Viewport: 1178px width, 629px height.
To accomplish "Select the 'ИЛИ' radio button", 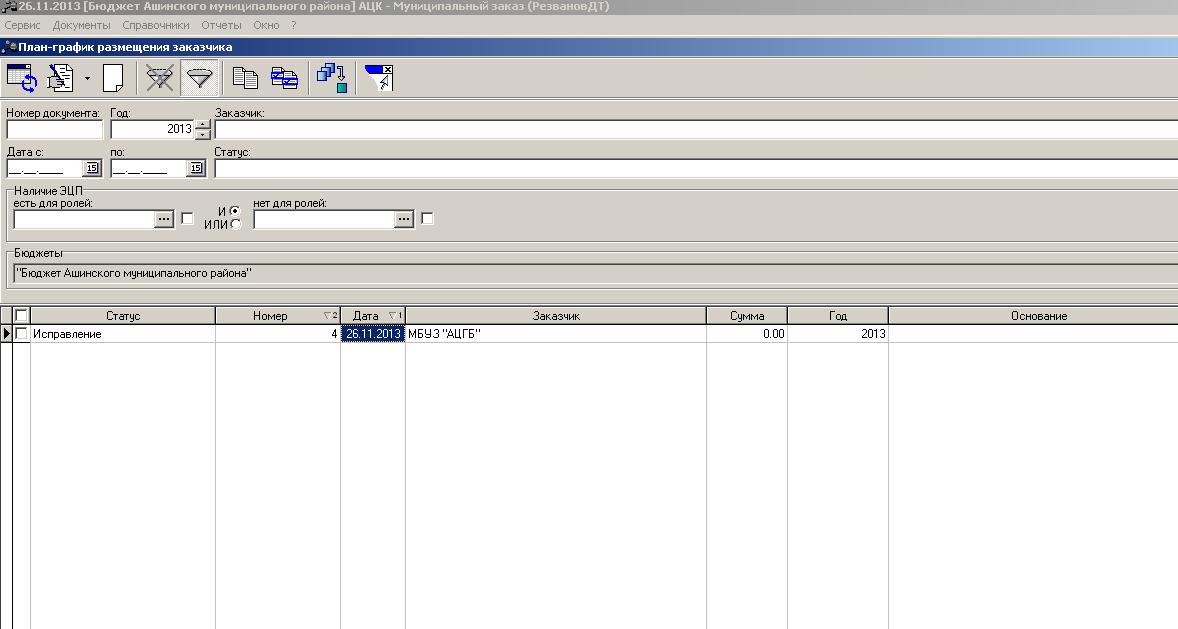I will click(x=235, y=224).
